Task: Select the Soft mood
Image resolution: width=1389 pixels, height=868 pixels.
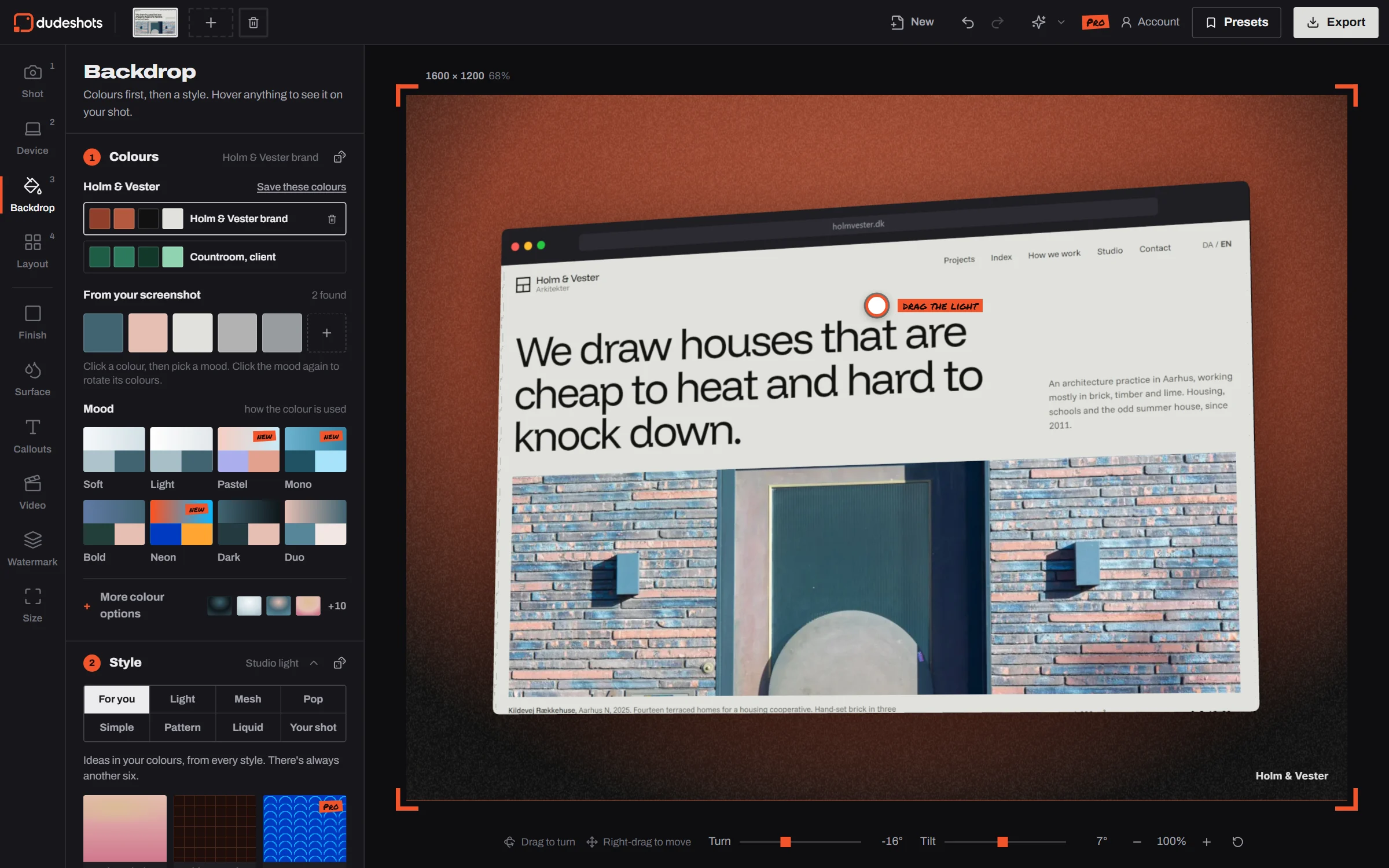Action: pos(114,458)
